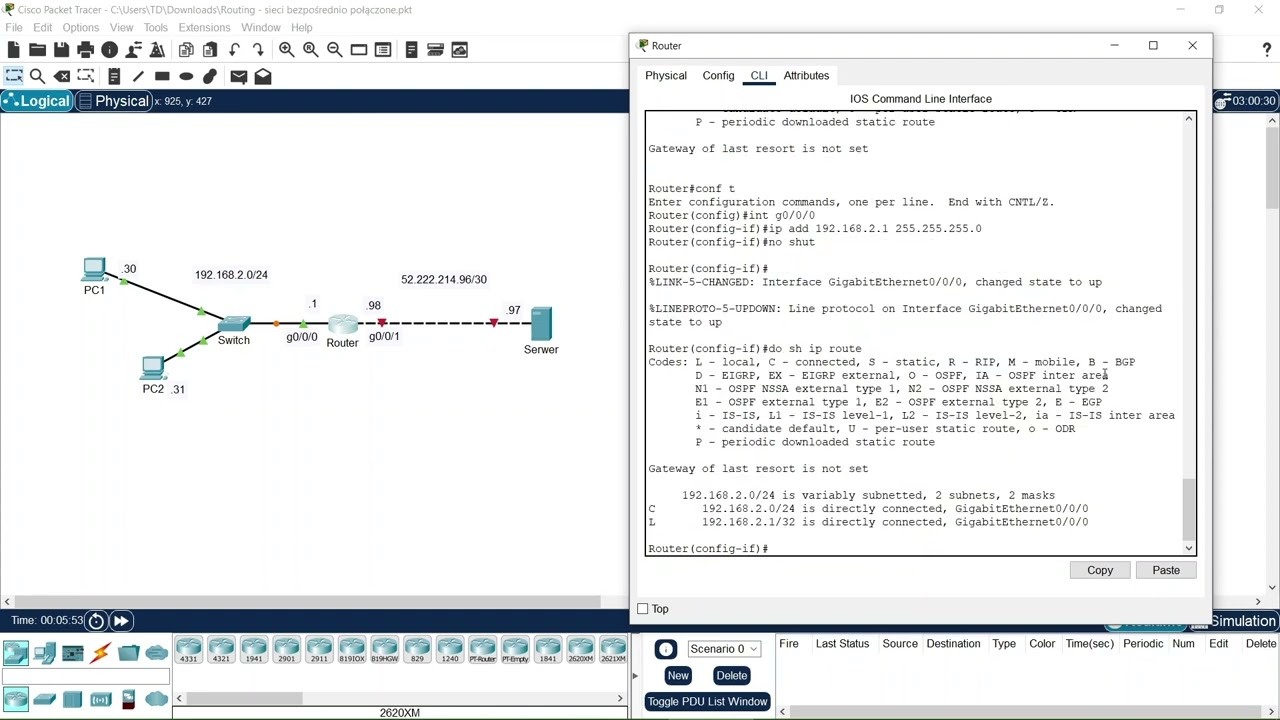Open the Window menu
Viewport: 1280px width, 720px height.
pos(260,27)
